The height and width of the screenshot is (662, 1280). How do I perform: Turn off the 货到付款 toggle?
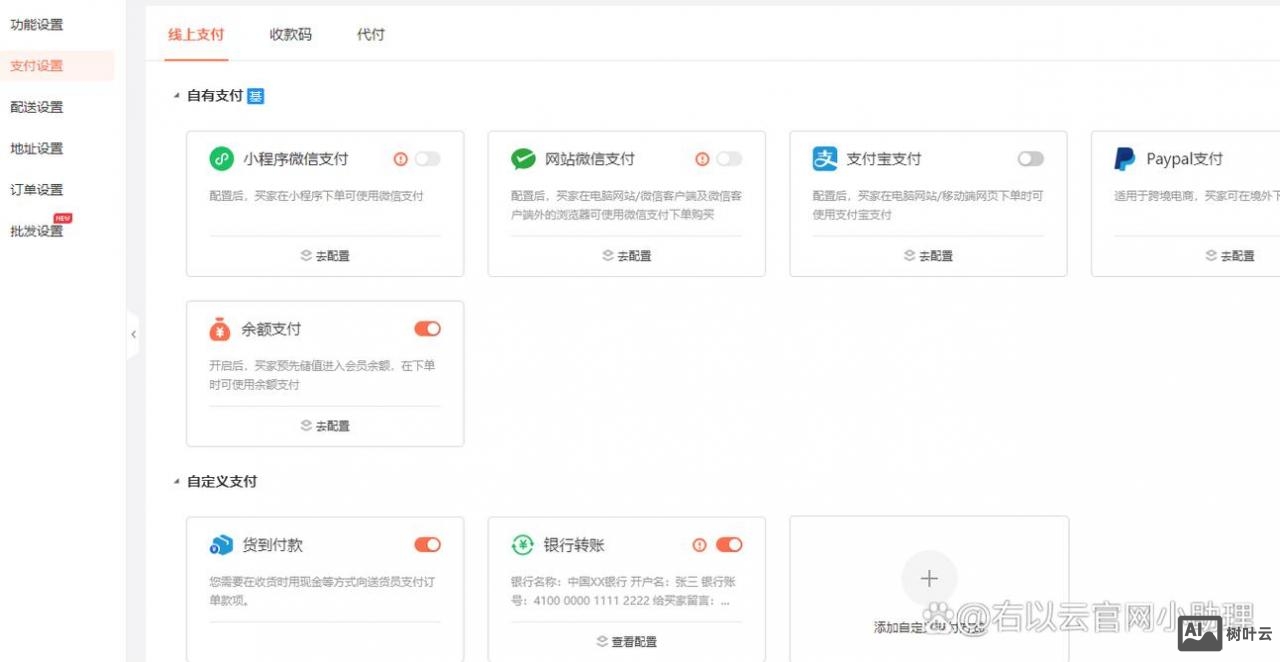[x=427, y=544]
